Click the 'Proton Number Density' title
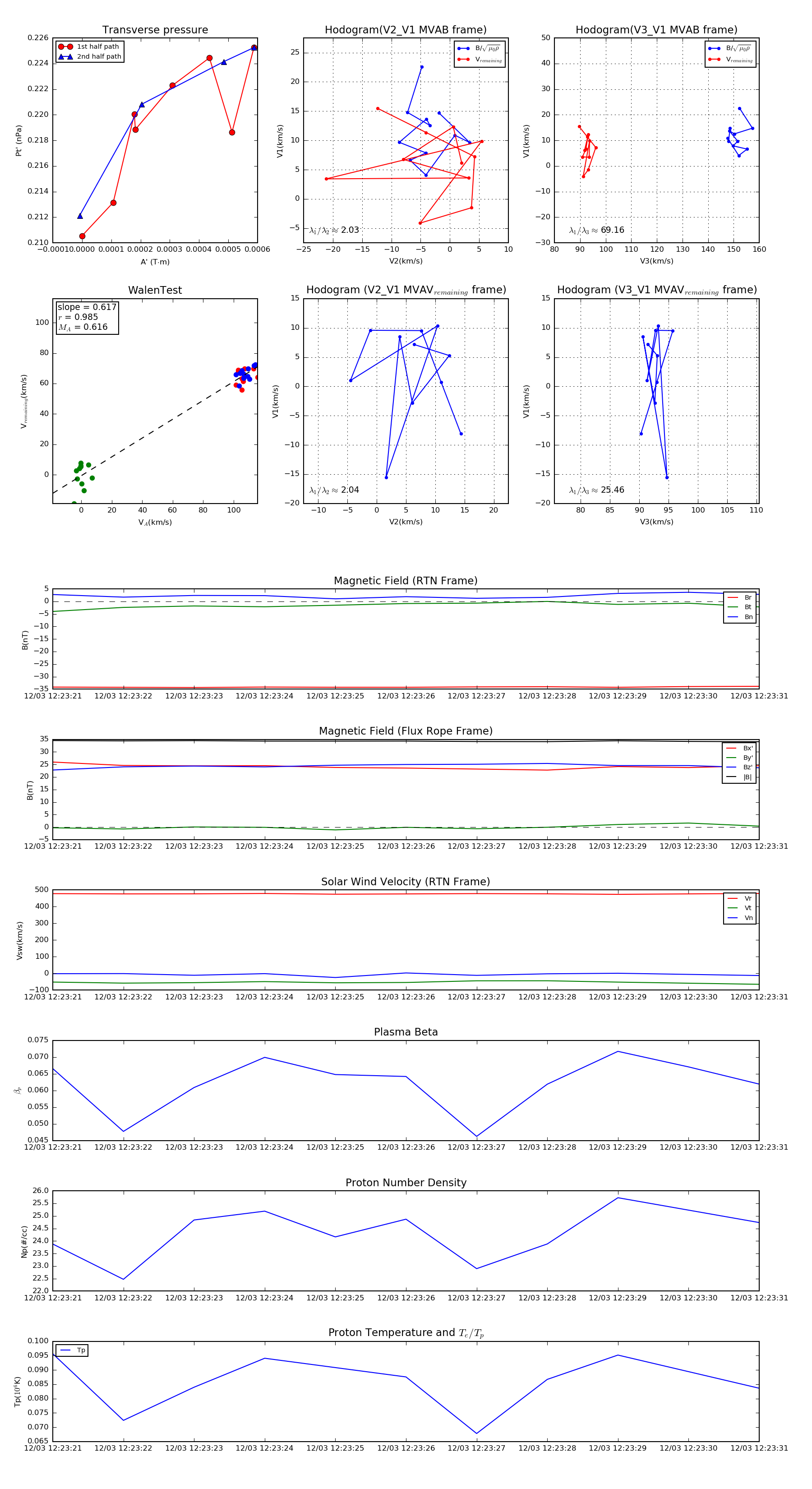Screen dimensions: 812x1489 click(x=406, y=1183)
